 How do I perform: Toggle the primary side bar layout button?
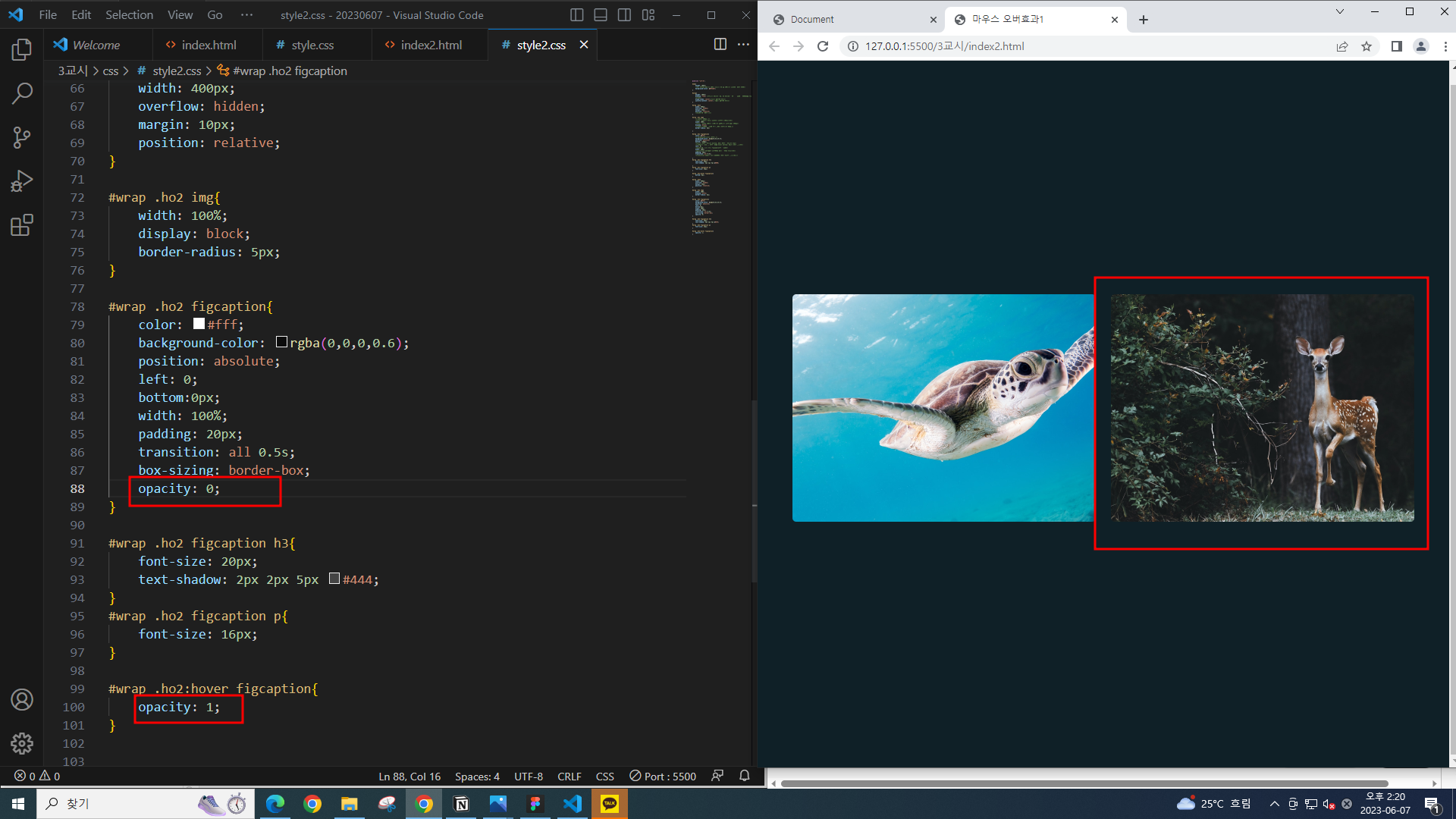point(576,15)
